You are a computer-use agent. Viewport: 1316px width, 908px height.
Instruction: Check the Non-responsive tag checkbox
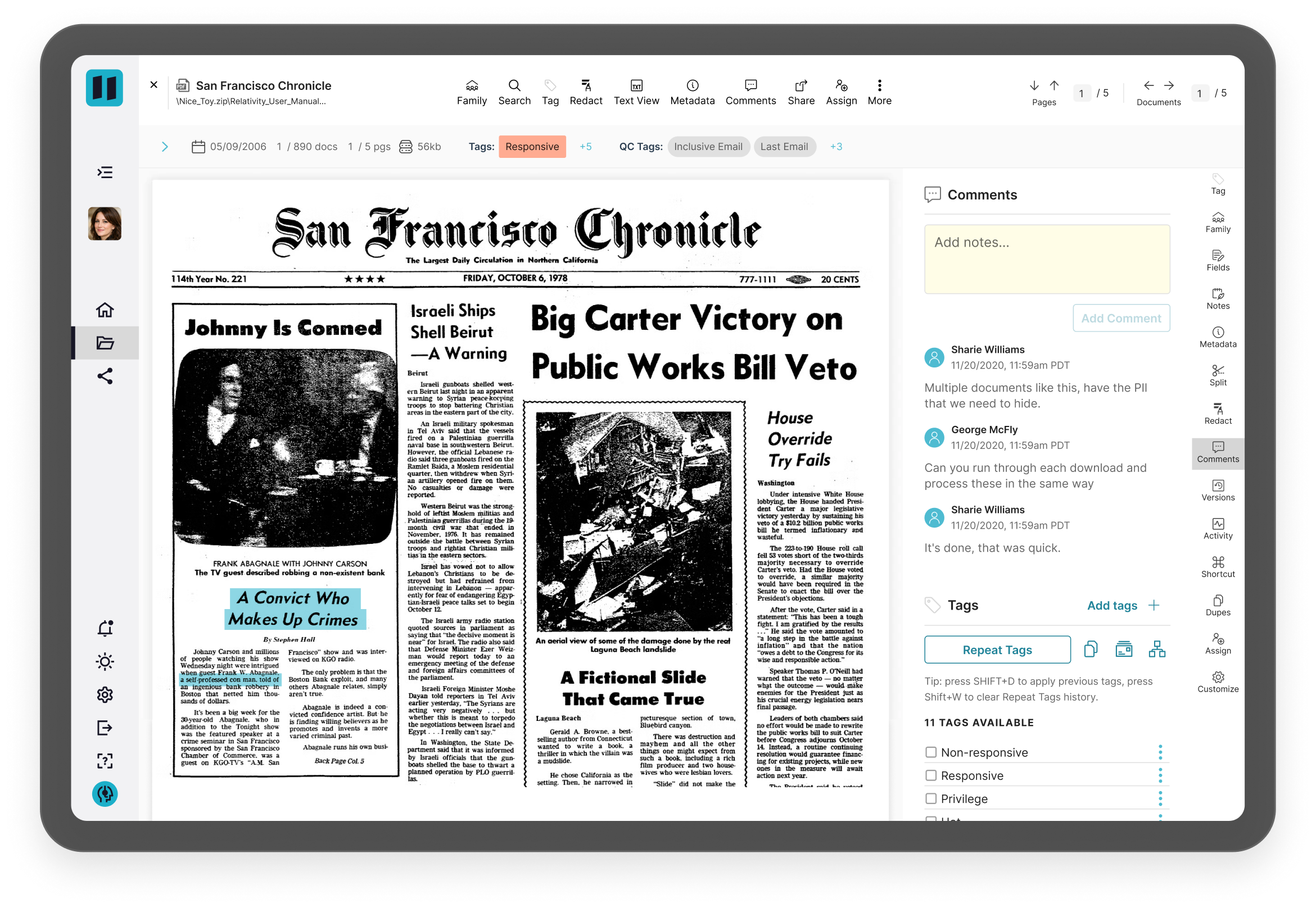point(931,752)
